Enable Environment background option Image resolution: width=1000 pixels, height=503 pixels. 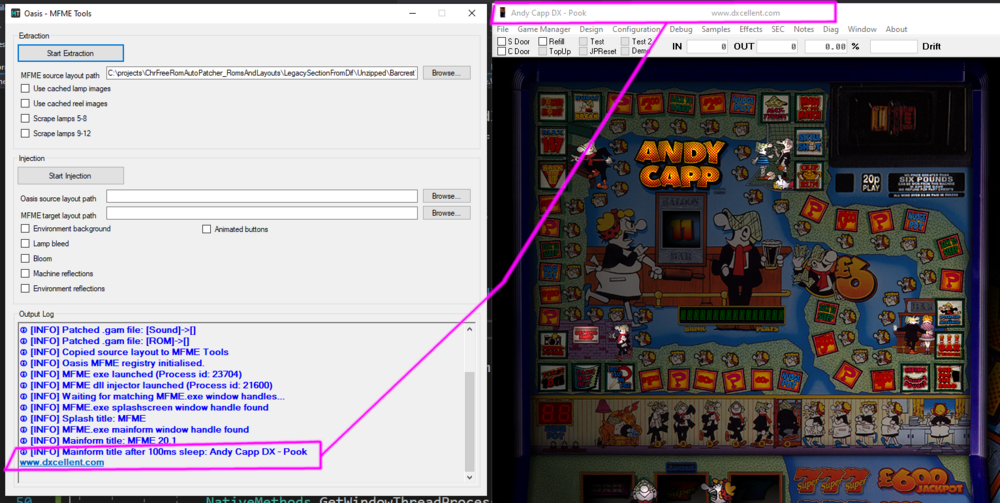pos(26,228)
